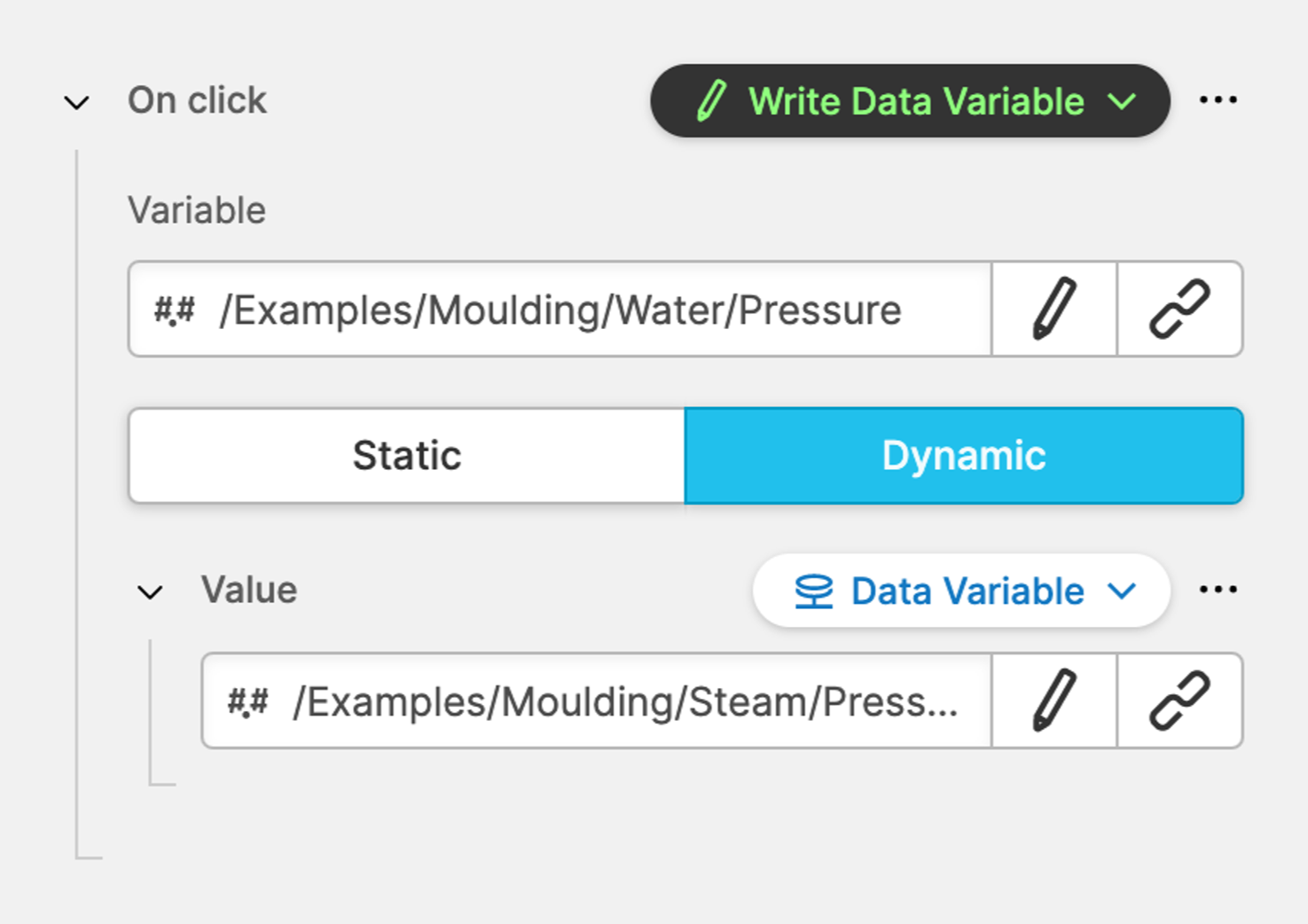The height and width of the screenshot is (924, 1308).
Task: Select the Dynamic value mode
Action: tap(964, 456)
